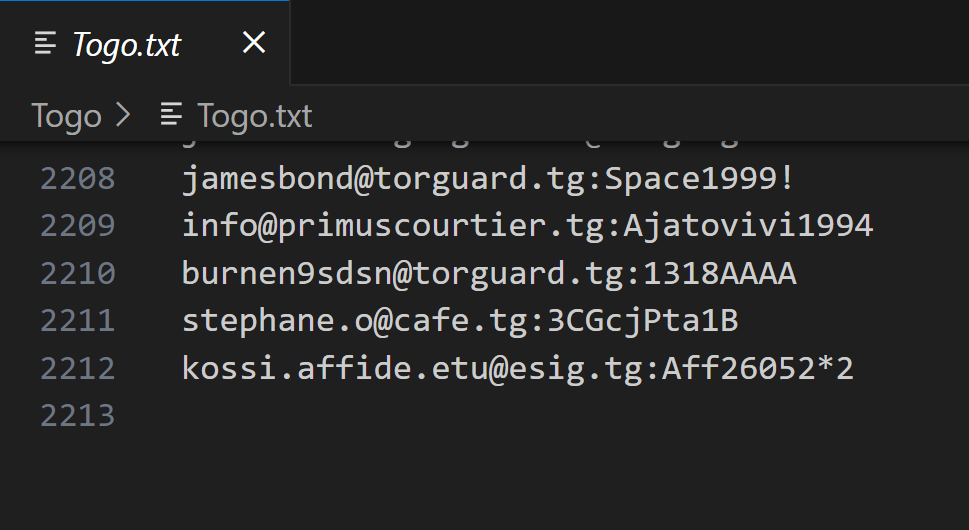The width and height of the screenshot is (969, 530).
Task: Click the text on line 2210
Action: point(488,273)
